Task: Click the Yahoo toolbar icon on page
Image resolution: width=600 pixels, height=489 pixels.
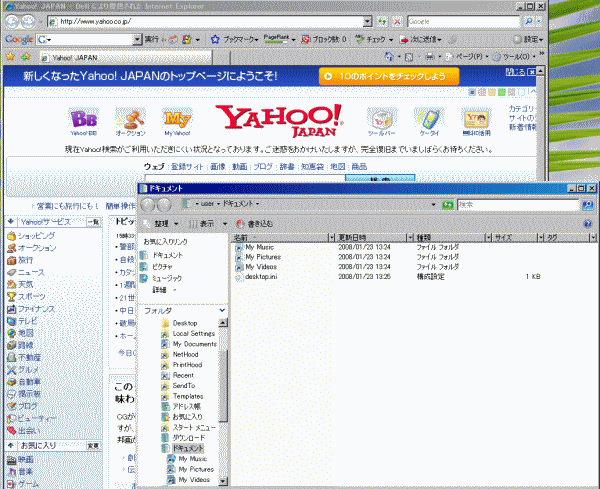Action: pos(382,119)
